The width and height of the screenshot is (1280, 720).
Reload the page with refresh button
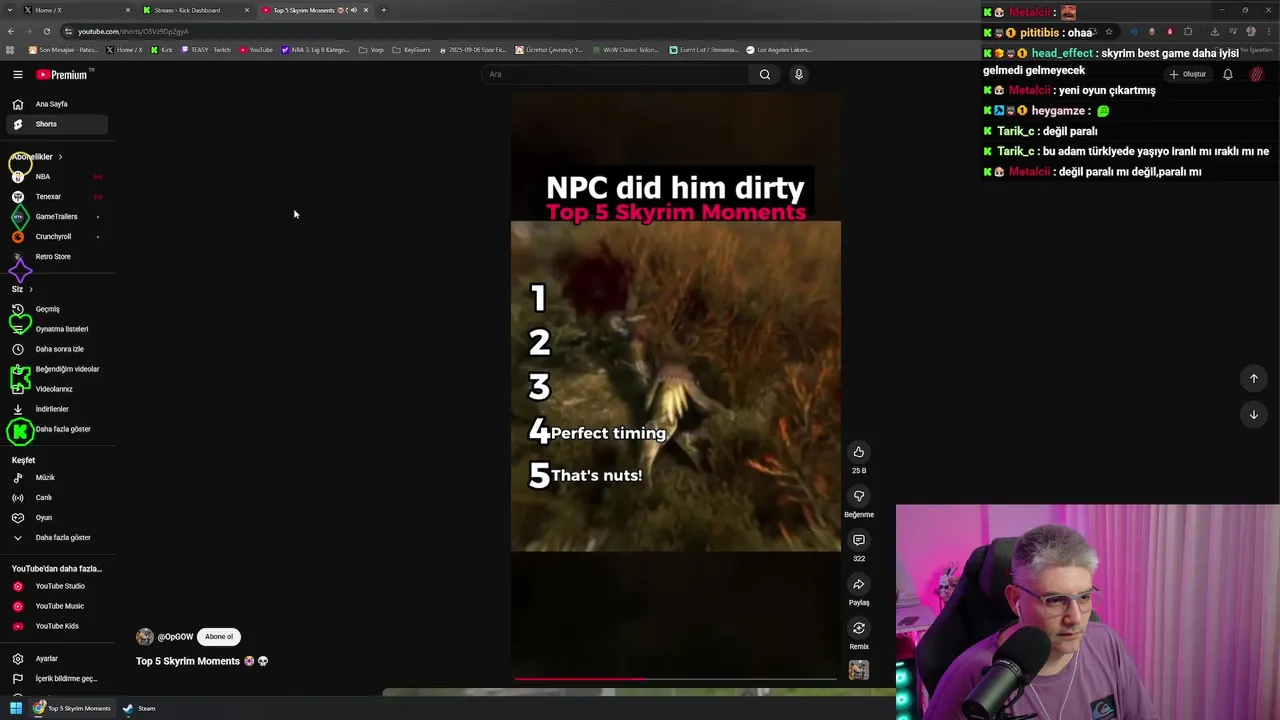46,31
